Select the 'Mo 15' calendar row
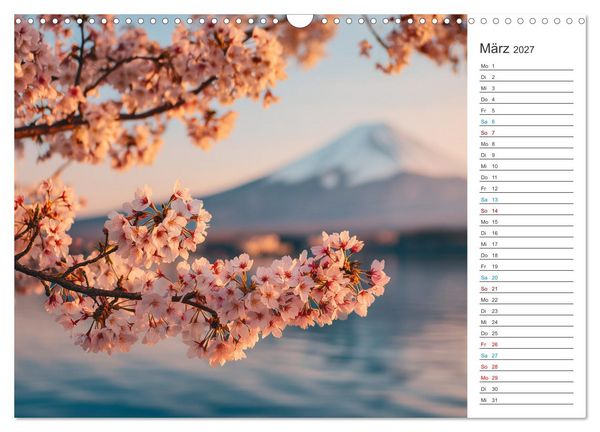This screenshot has width=600, height=432. click(527, 222)
